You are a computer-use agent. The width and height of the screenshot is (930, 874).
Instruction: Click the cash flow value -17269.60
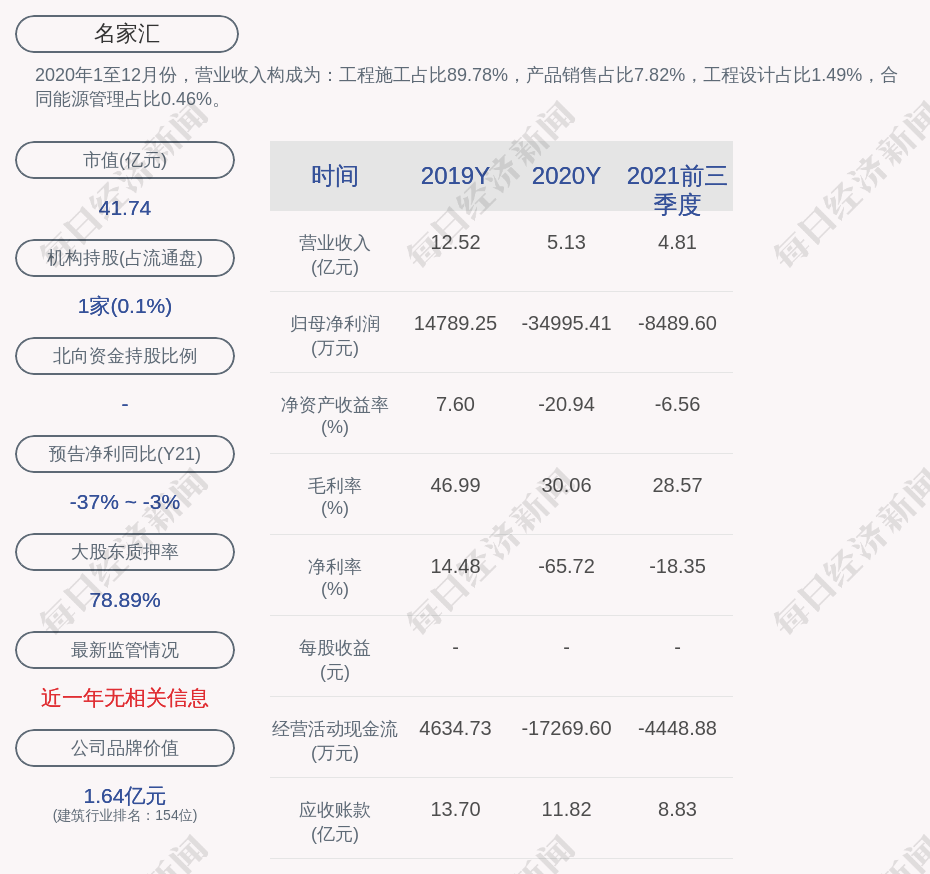566,728
